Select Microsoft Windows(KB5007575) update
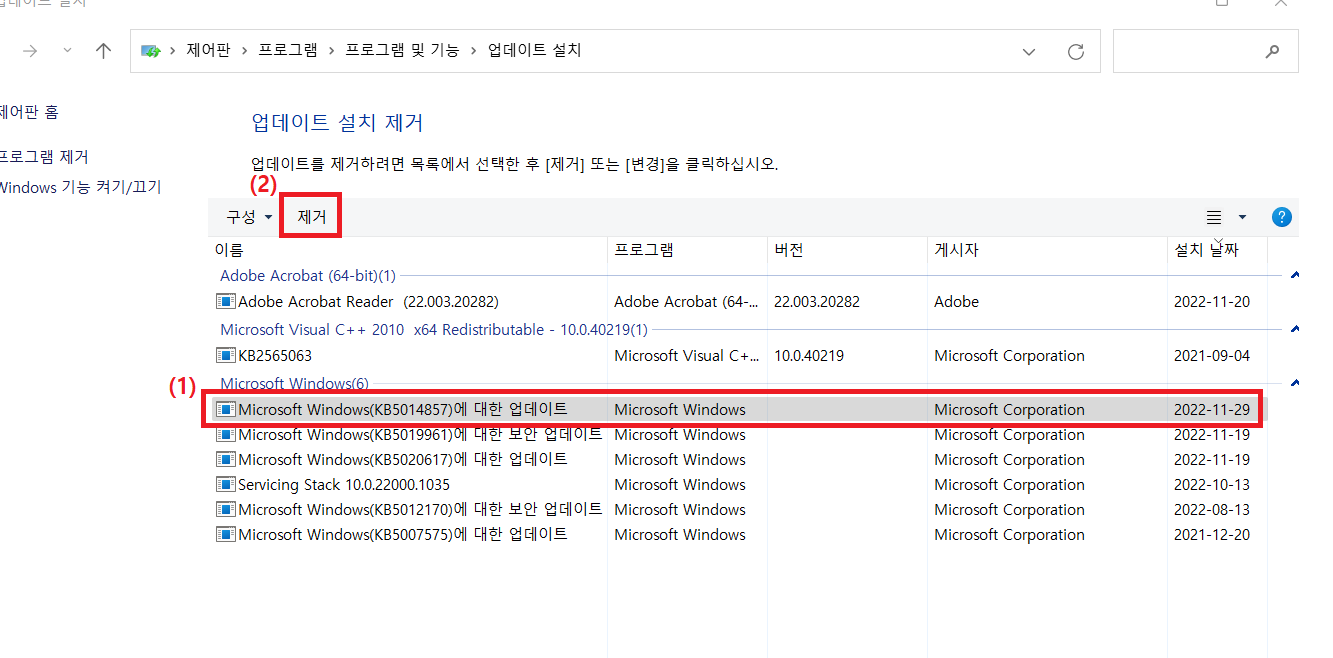Image resolution: width=1333 pixels, height=658 pixels. tap(737, 535)
